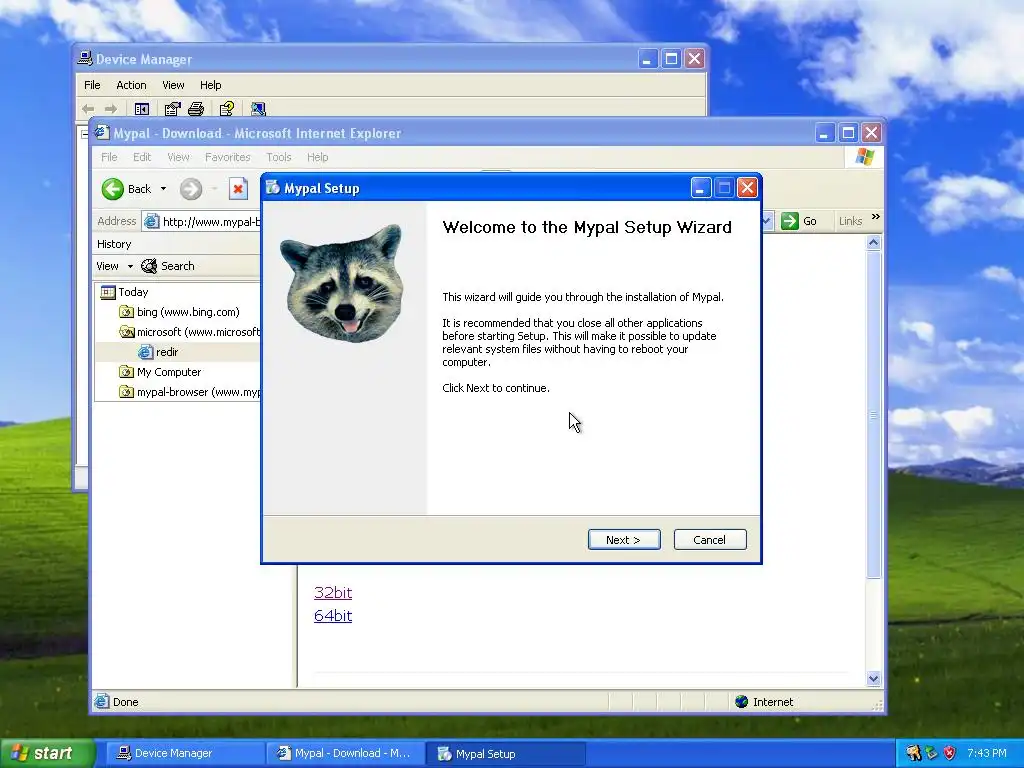
Task: Click the red security shield tray icon
Action: (x=950, y=753)
